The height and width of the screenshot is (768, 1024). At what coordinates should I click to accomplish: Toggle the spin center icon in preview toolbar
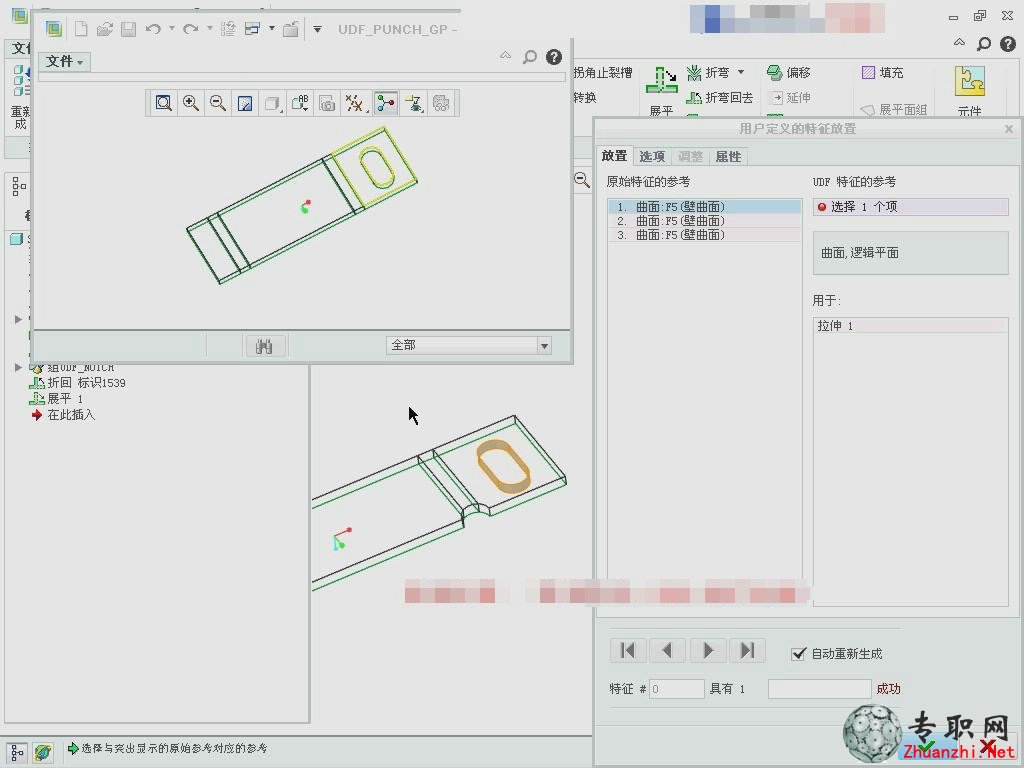(386, 103)
